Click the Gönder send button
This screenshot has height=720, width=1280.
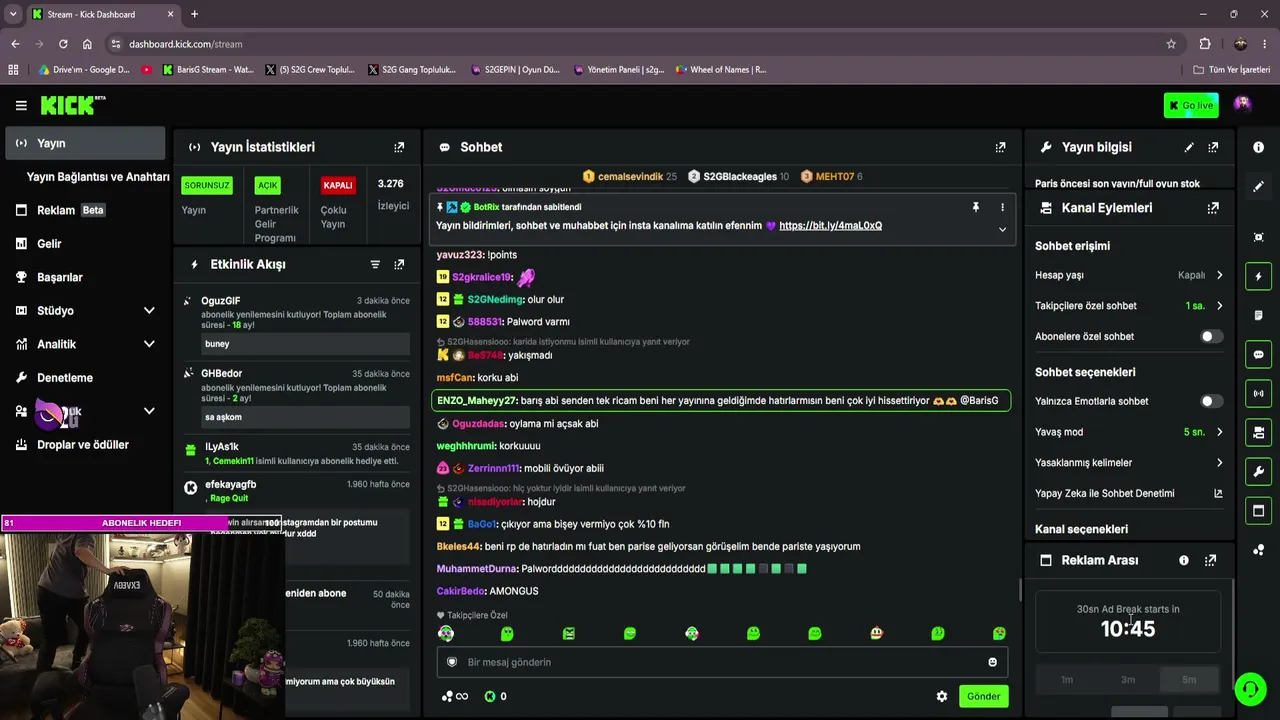point(983,696)
